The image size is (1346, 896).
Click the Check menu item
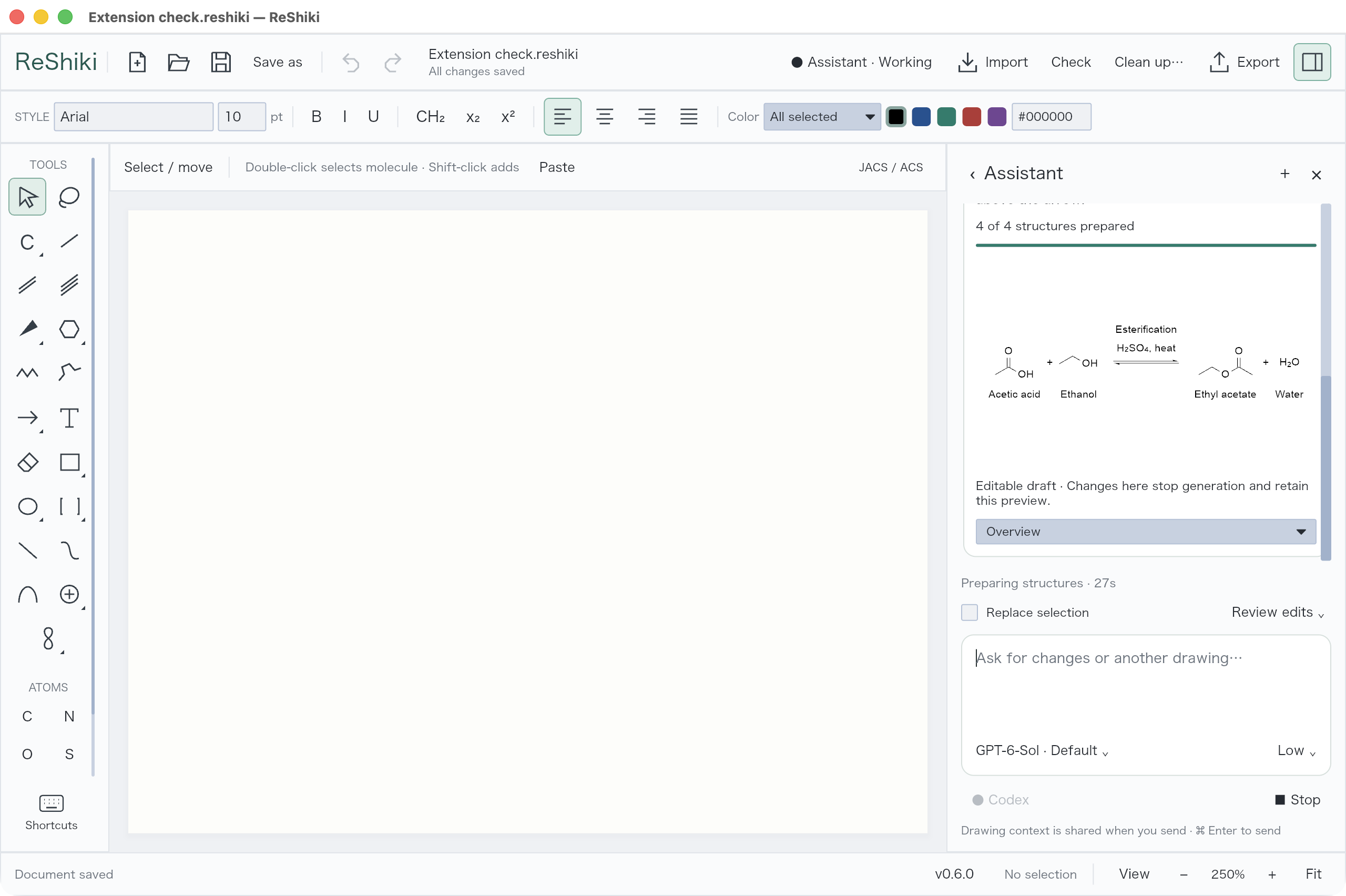pos(1070,62)
